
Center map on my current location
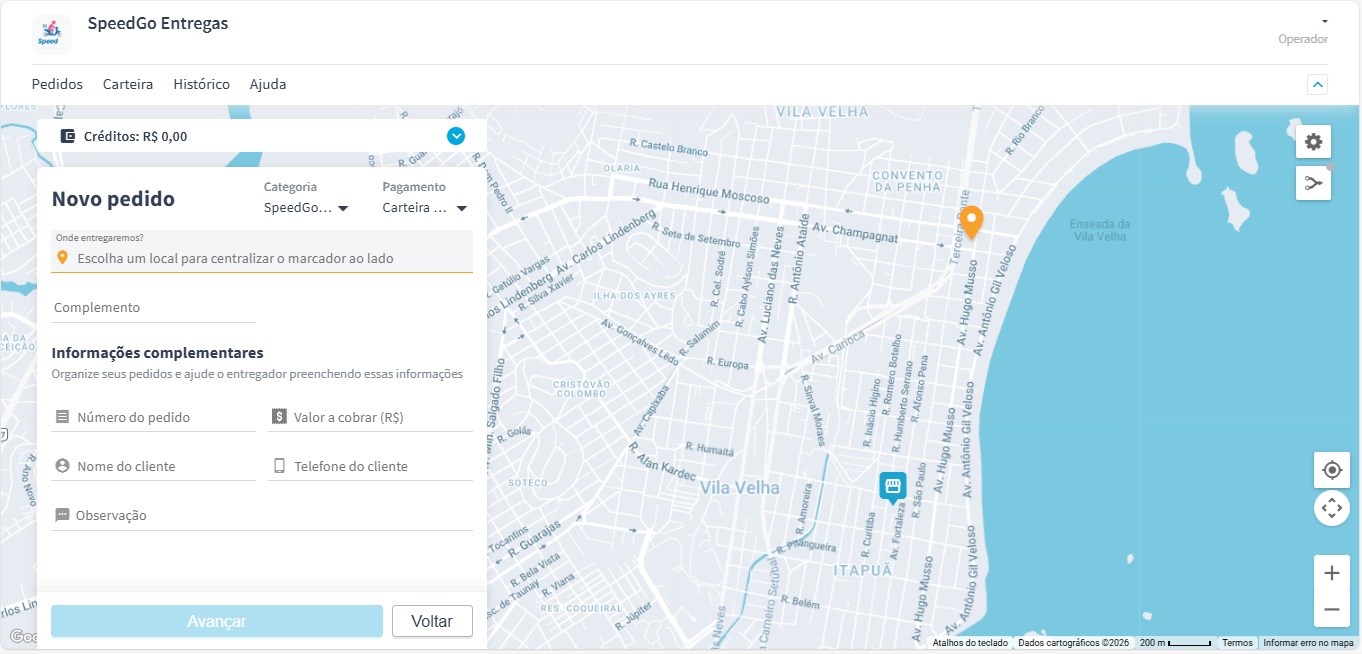pos(1331,470)
